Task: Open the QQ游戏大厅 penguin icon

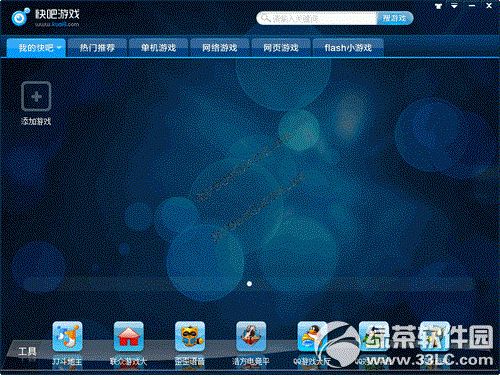Action: [x=312, y=336]
